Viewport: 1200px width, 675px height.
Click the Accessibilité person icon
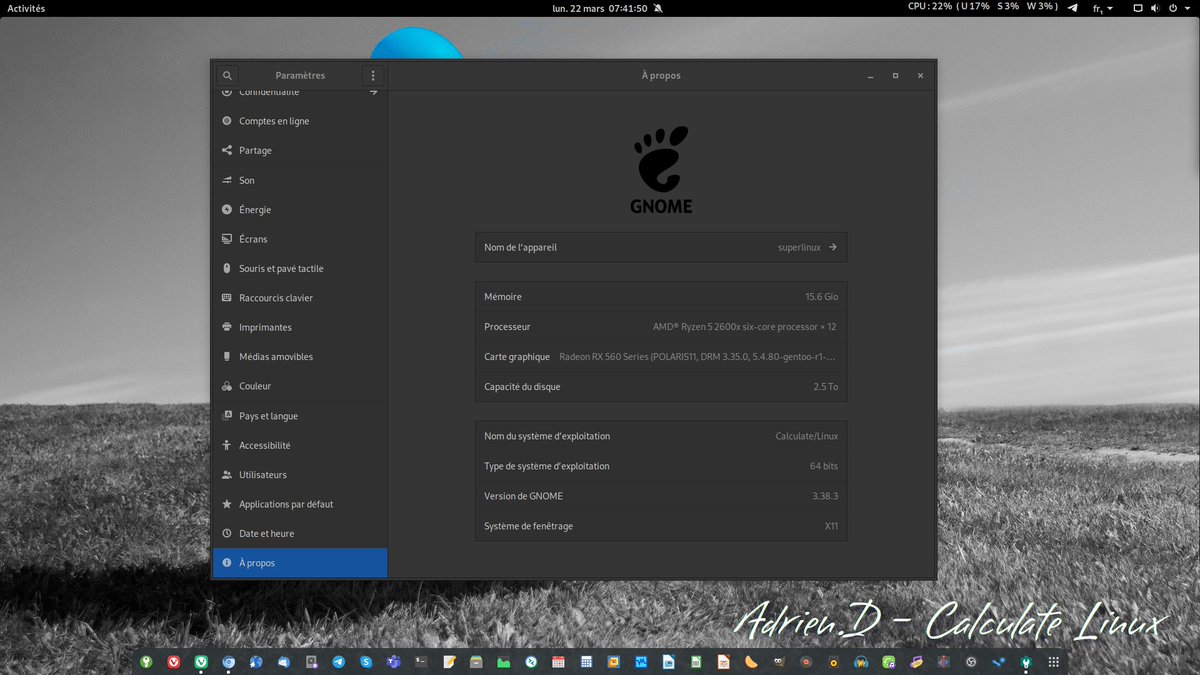click(x=227, y=445)
